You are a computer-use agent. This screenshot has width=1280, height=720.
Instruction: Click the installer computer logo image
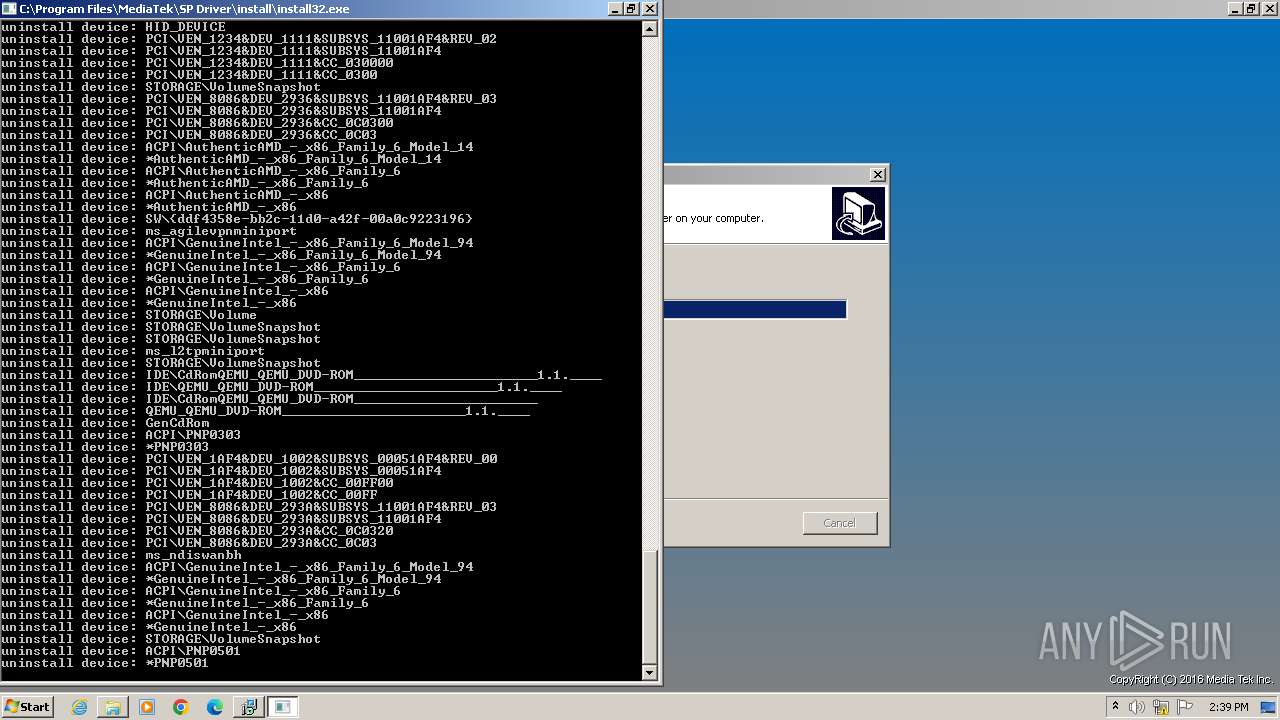tap(858, 213)
